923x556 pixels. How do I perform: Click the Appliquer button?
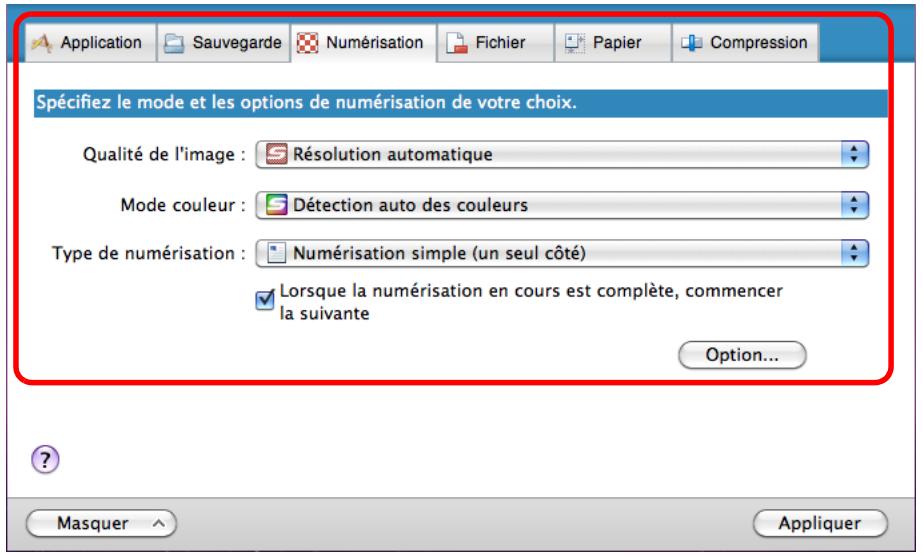[x=820, y=523]
